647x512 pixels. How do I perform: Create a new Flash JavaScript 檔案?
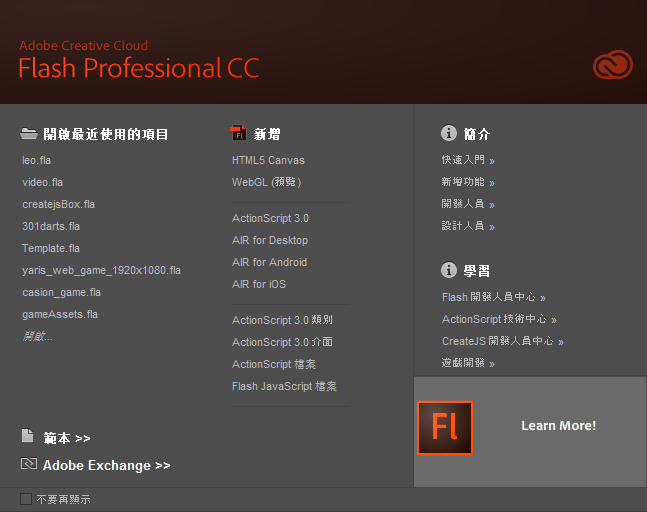(284, 386)
